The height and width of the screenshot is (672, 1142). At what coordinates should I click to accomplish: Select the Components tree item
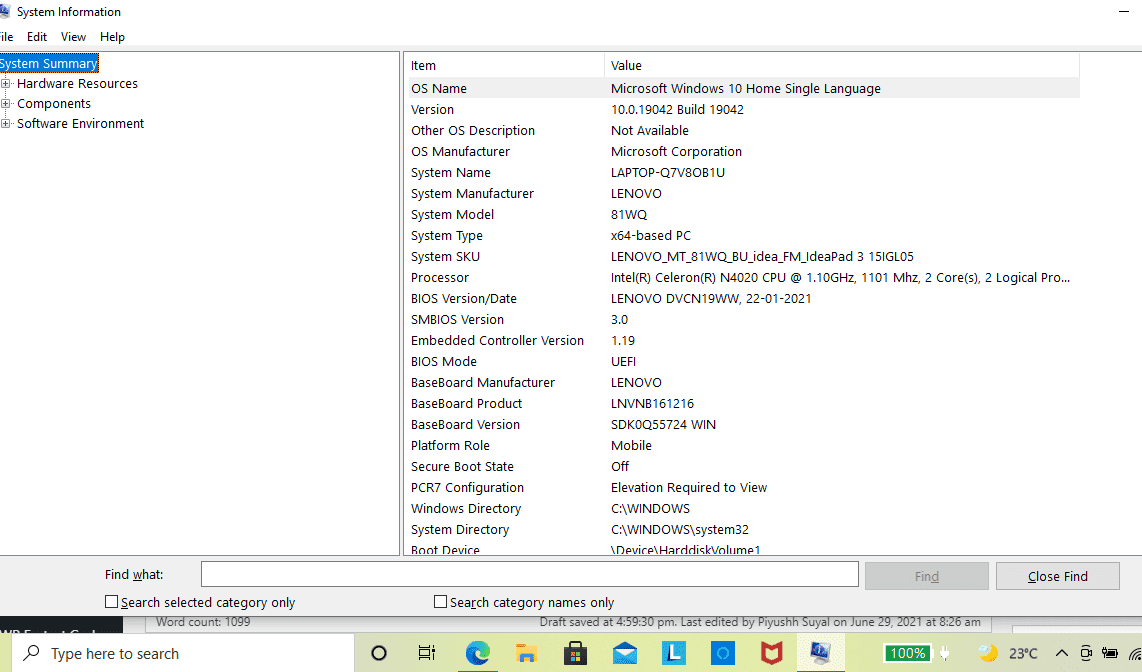[x=54, y=103]
